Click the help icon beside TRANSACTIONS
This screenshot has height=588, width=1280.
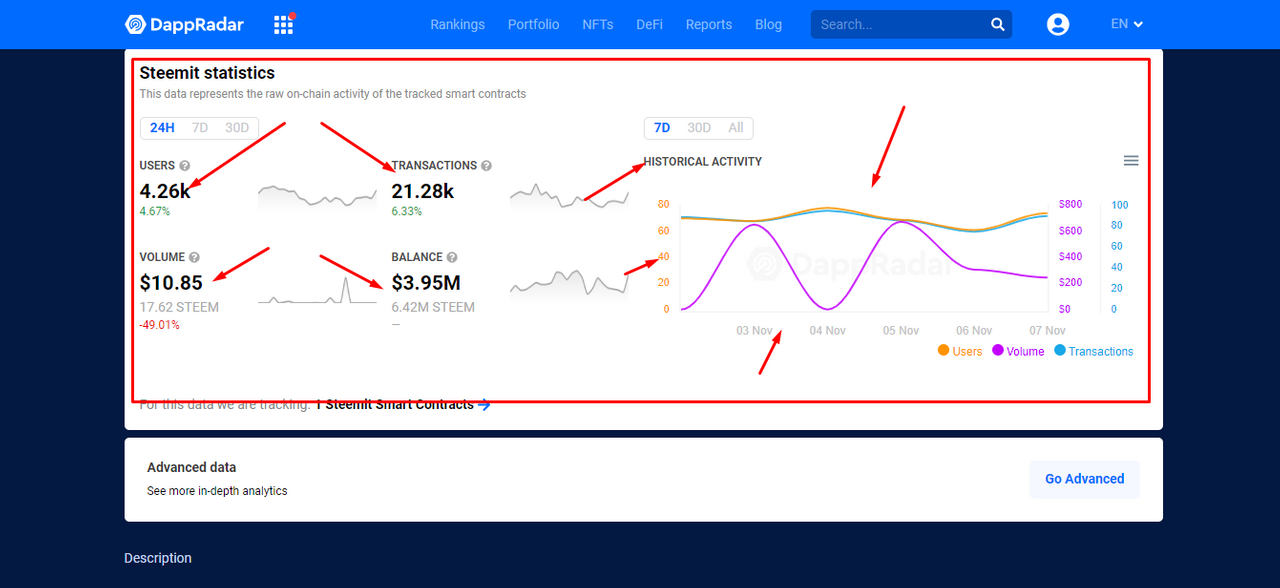point(486,166)
